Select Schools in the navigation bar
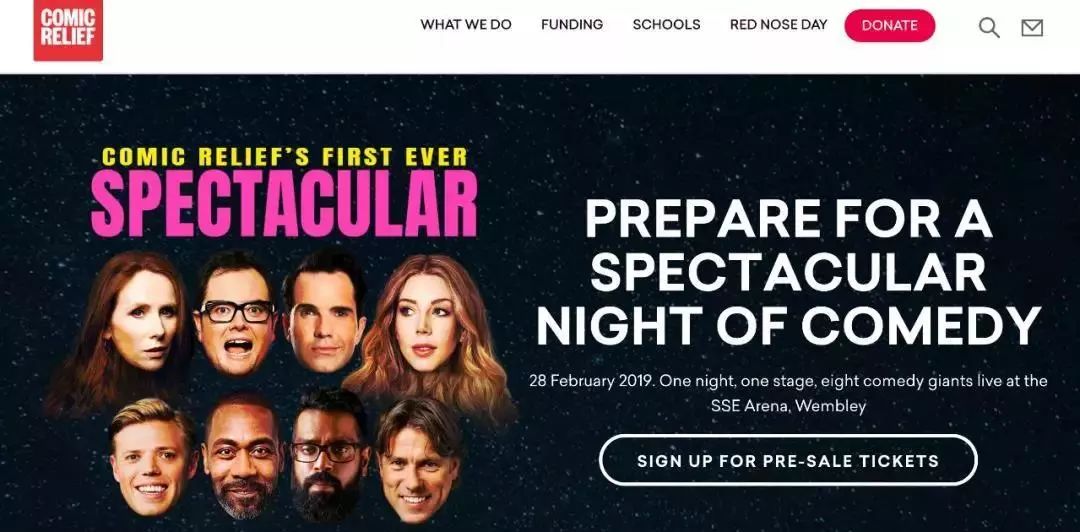1080x532 pixels. (666, 25)
